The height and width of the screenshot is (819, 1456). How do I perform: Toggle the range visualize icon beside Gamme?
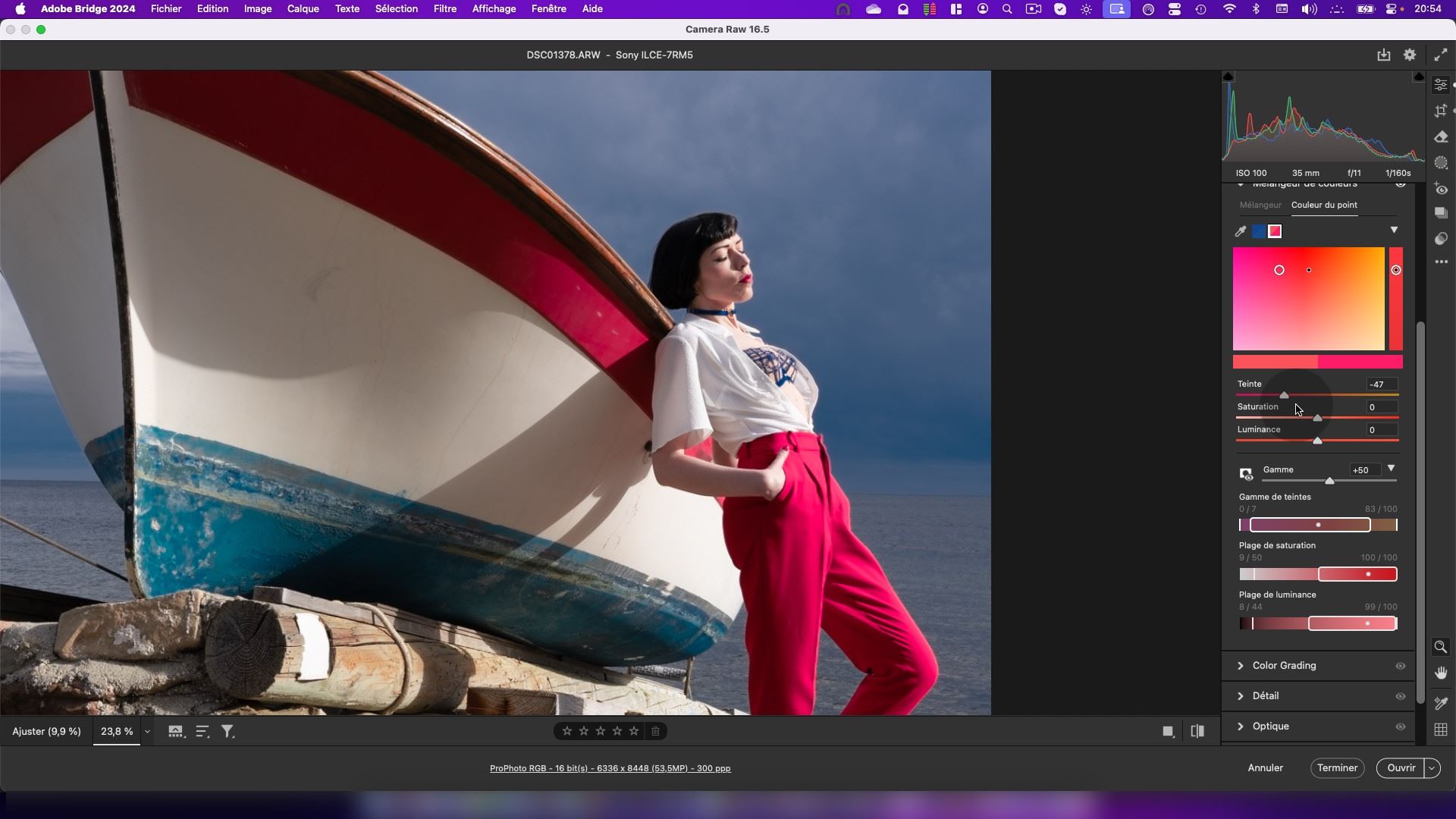[1246, 474]
